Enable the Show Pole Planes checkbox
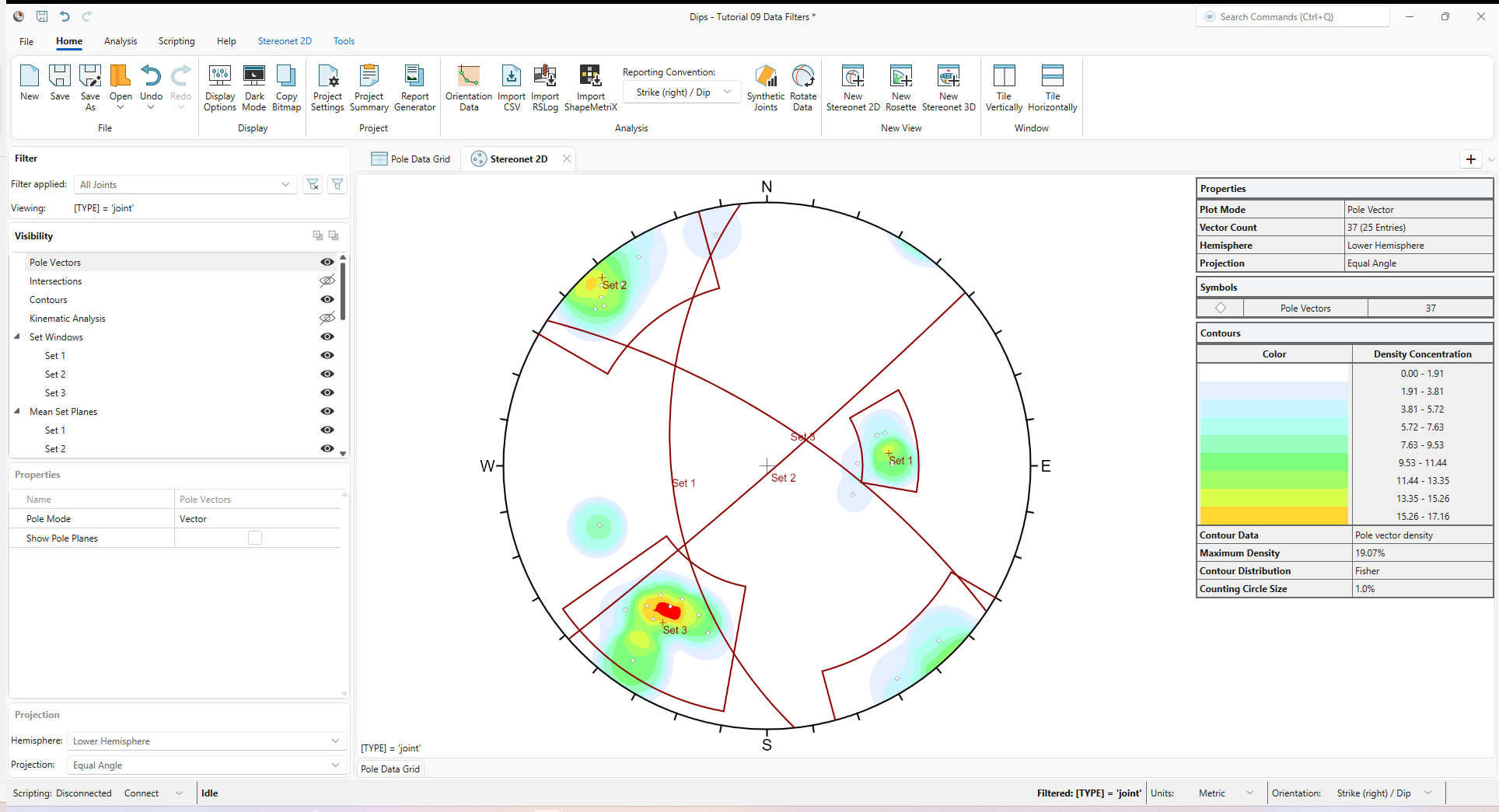The width and height of the screenshot is (1499, 812). (256, 537)
